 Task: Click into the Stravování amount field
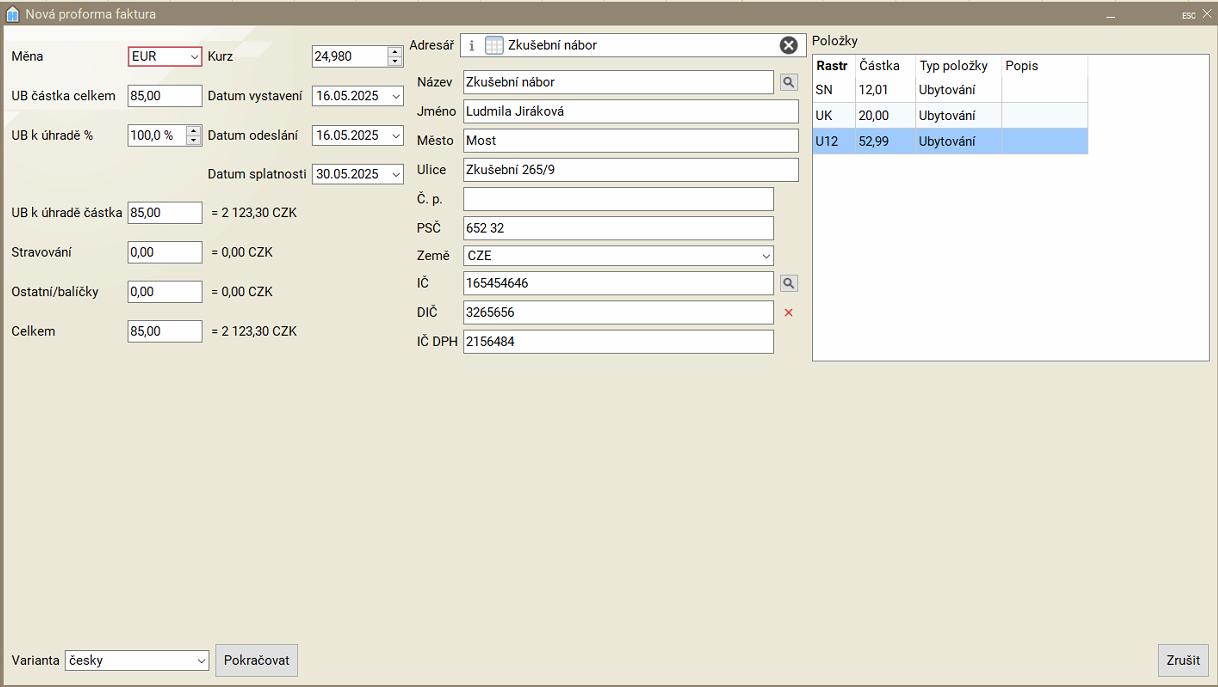click(x=165, y=252)
